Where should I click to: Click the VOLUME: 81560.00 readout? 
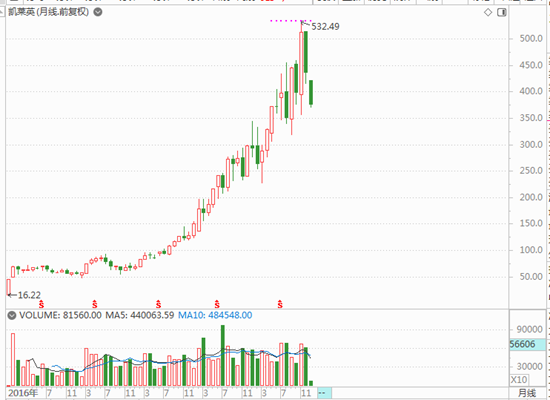click(x=60, y=315)
